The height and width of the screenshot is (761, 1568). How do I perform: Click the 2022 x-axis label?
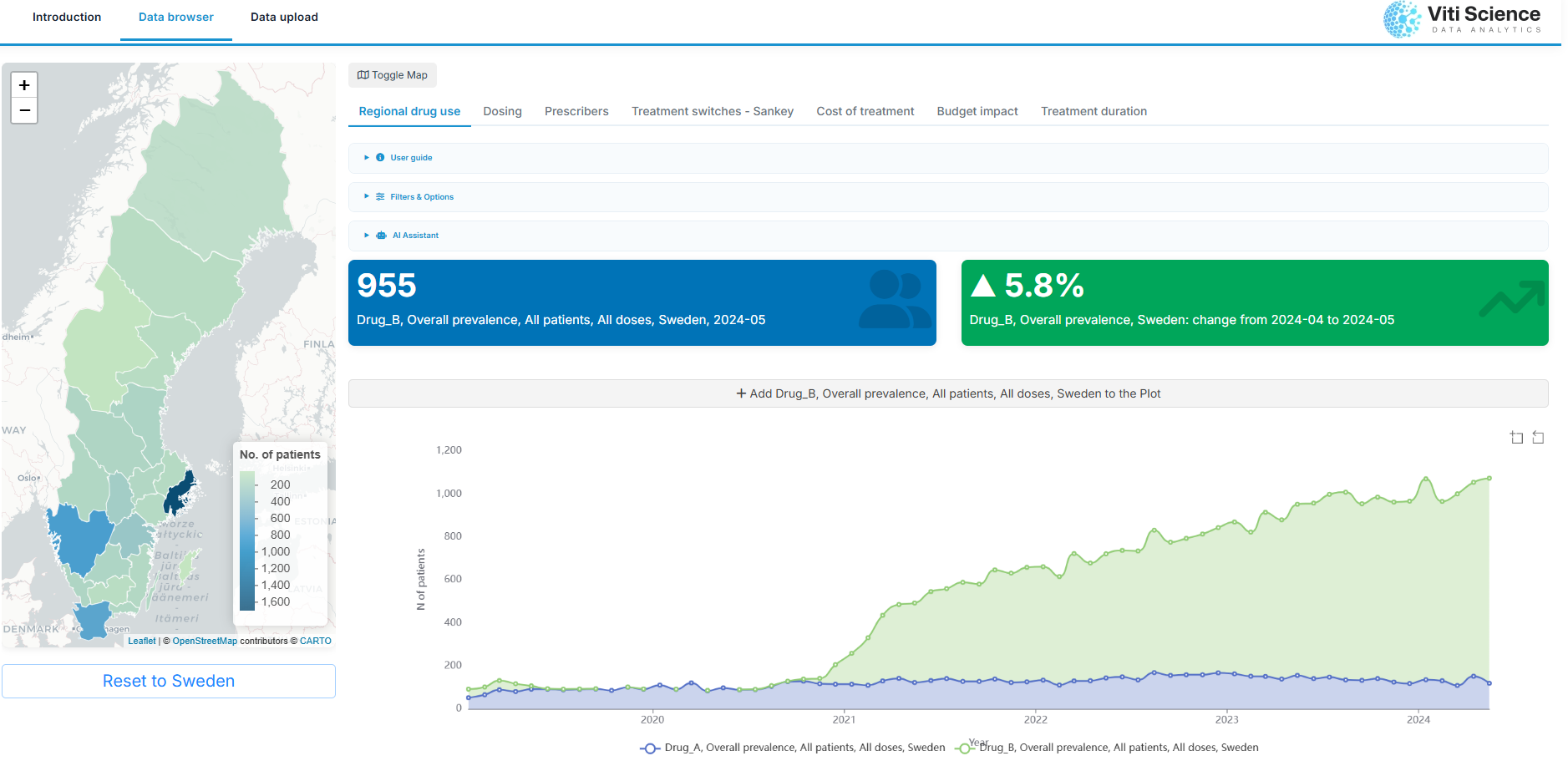pos(1036,720)
